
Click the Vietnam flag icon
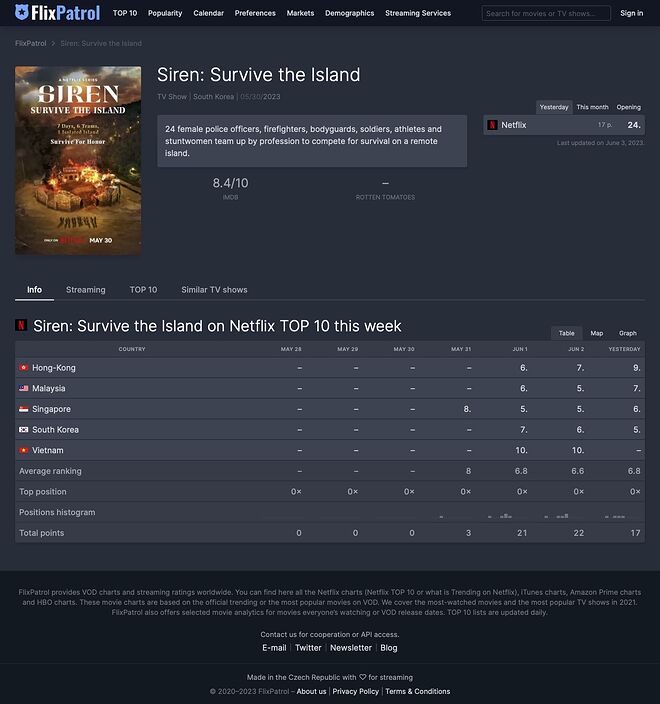[x=24, y=450]
